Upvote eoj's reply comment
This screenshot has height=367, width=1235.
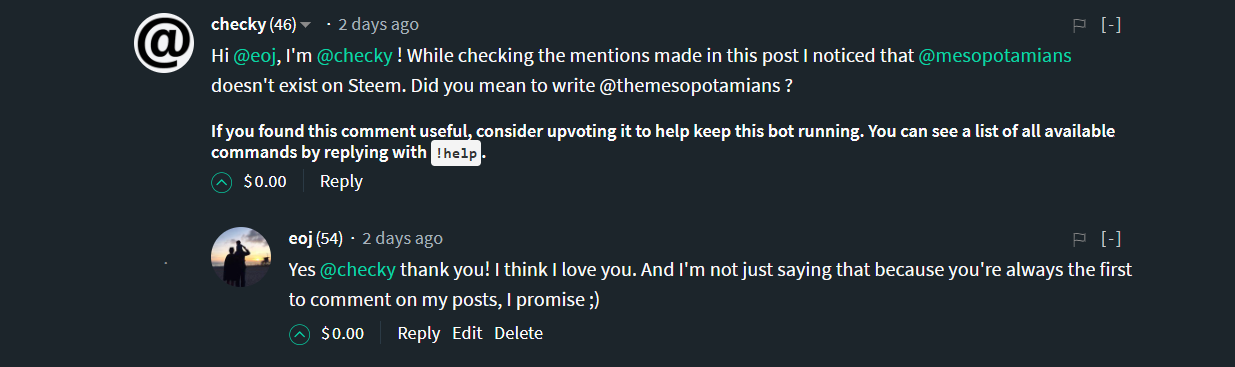coord(299,334)
